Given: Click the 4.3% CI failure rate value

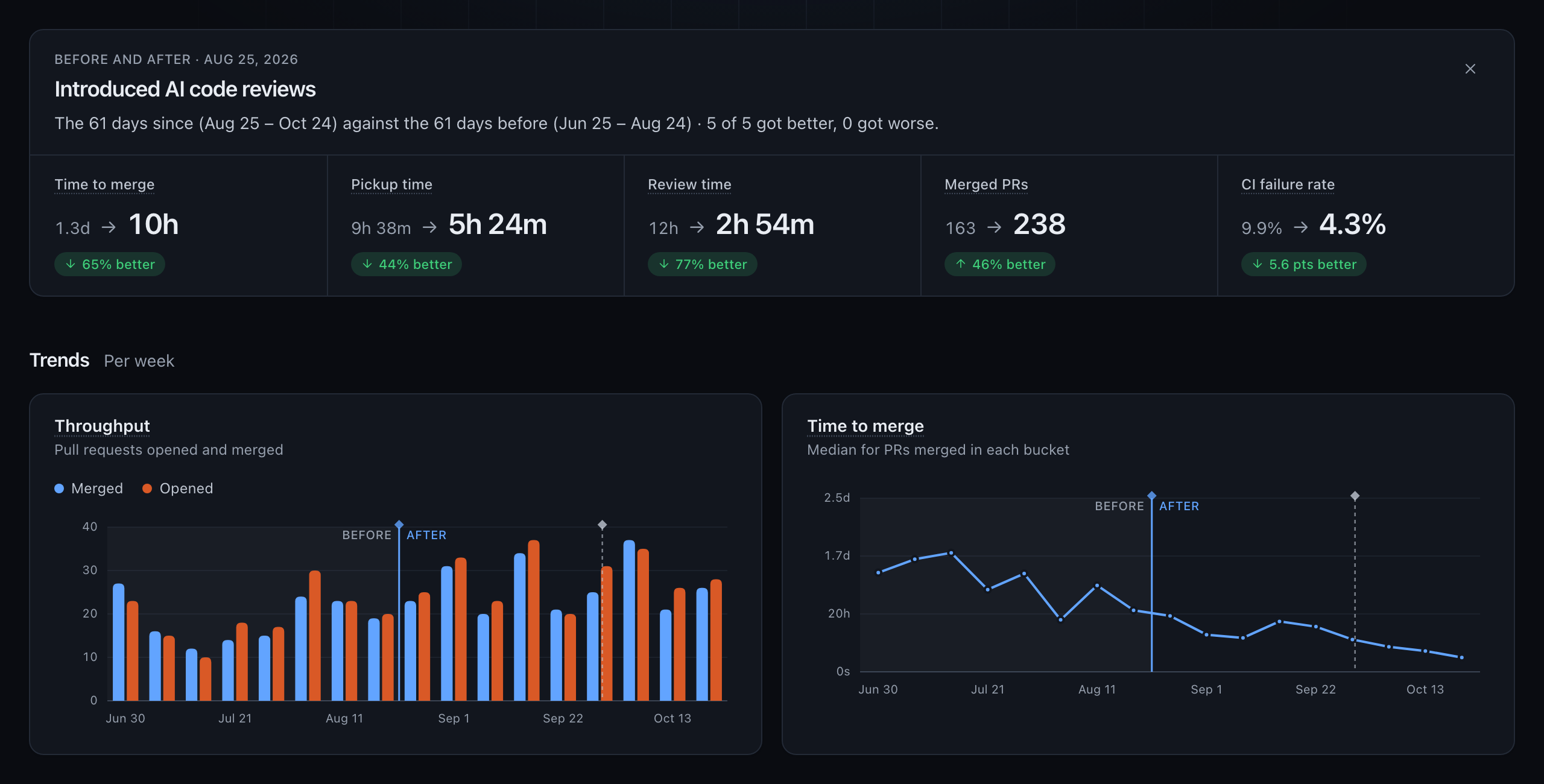Looking at the screenshot, I should pyautogui.click(x=1352, y=224).
